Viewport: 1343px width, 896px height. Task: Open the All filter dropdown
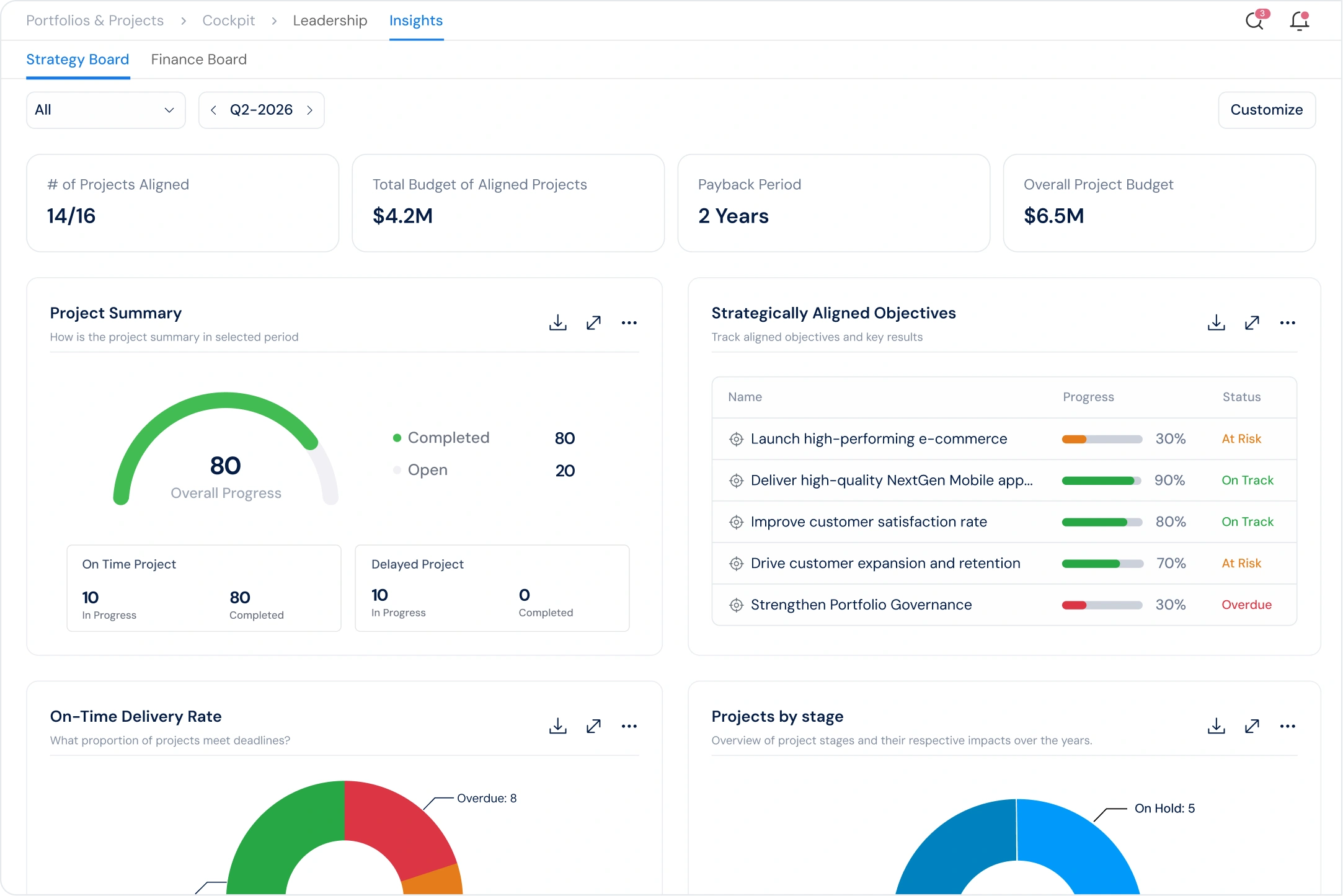click(106, 110)
